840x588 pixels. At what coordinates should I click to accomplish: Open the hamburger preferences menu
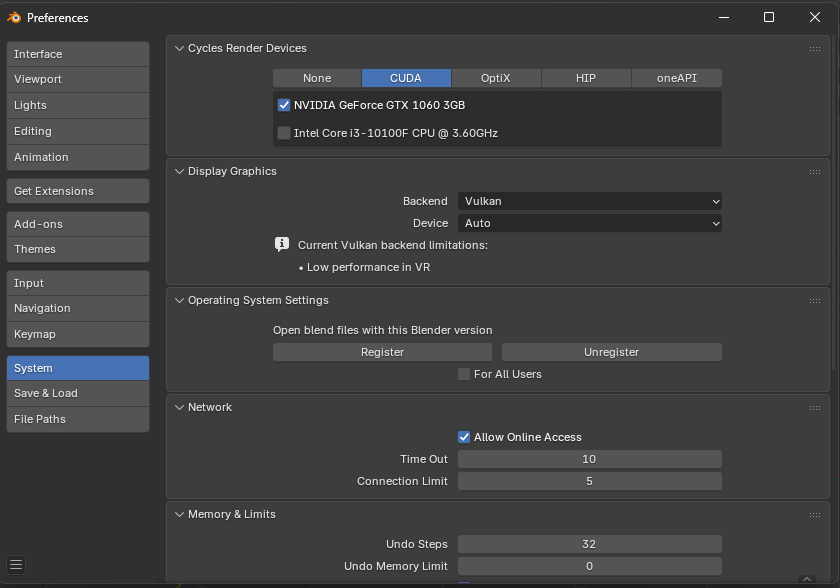(16, 564)
